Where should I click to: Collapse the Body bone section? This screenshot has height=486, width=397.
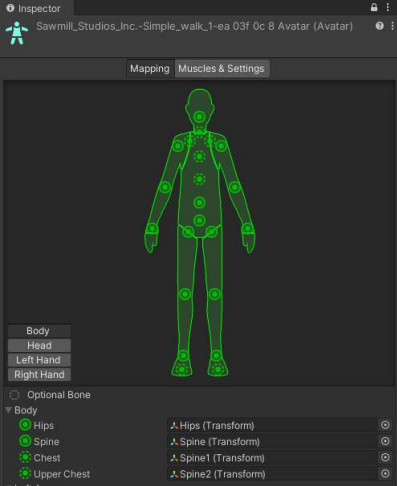coord(9,410)
